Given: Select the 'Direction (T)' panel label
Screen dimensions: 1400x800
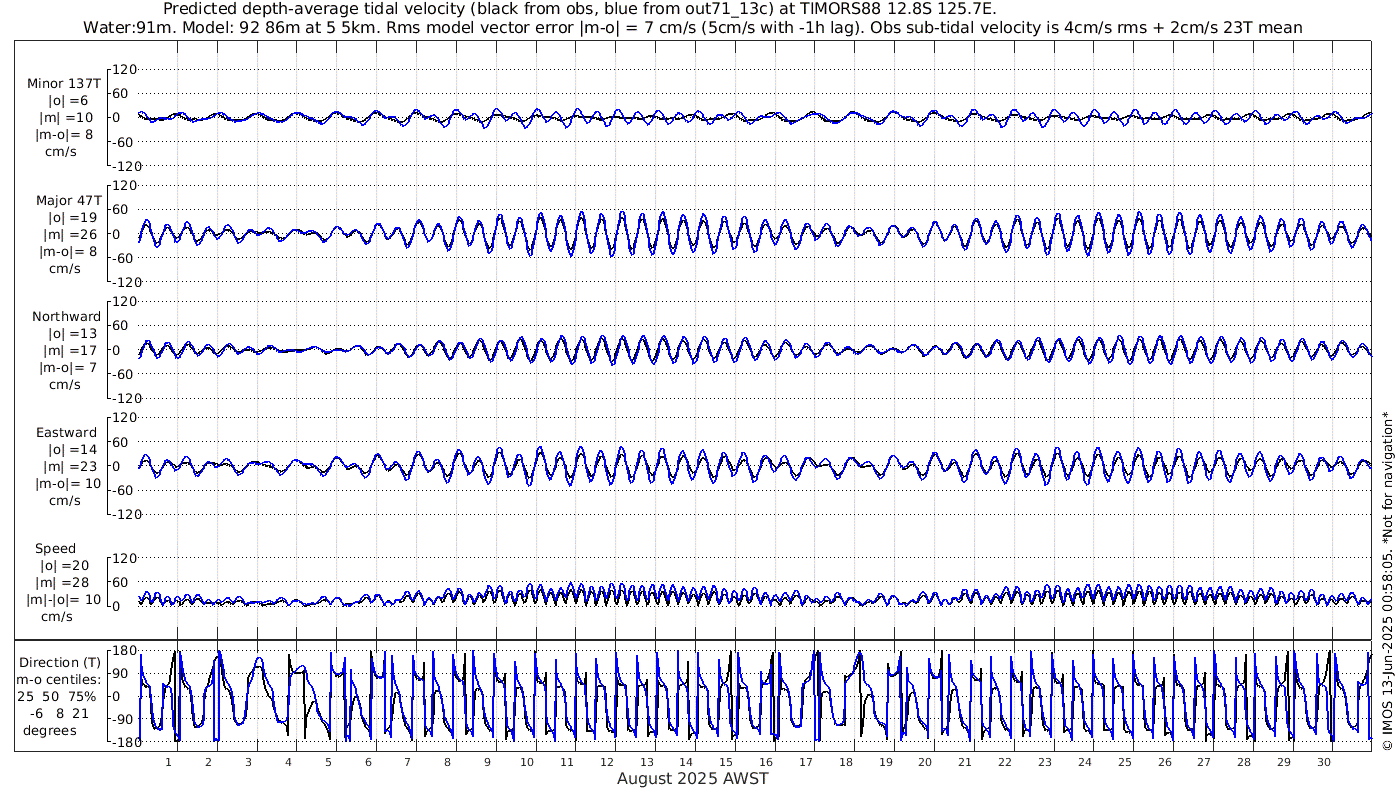Looking at the screenshot, I should click(61, 662).
